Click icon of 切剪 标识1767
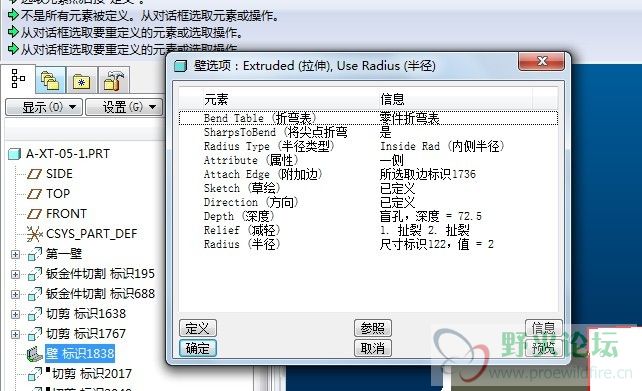This screenshot has height=391, width=642. 35,334
